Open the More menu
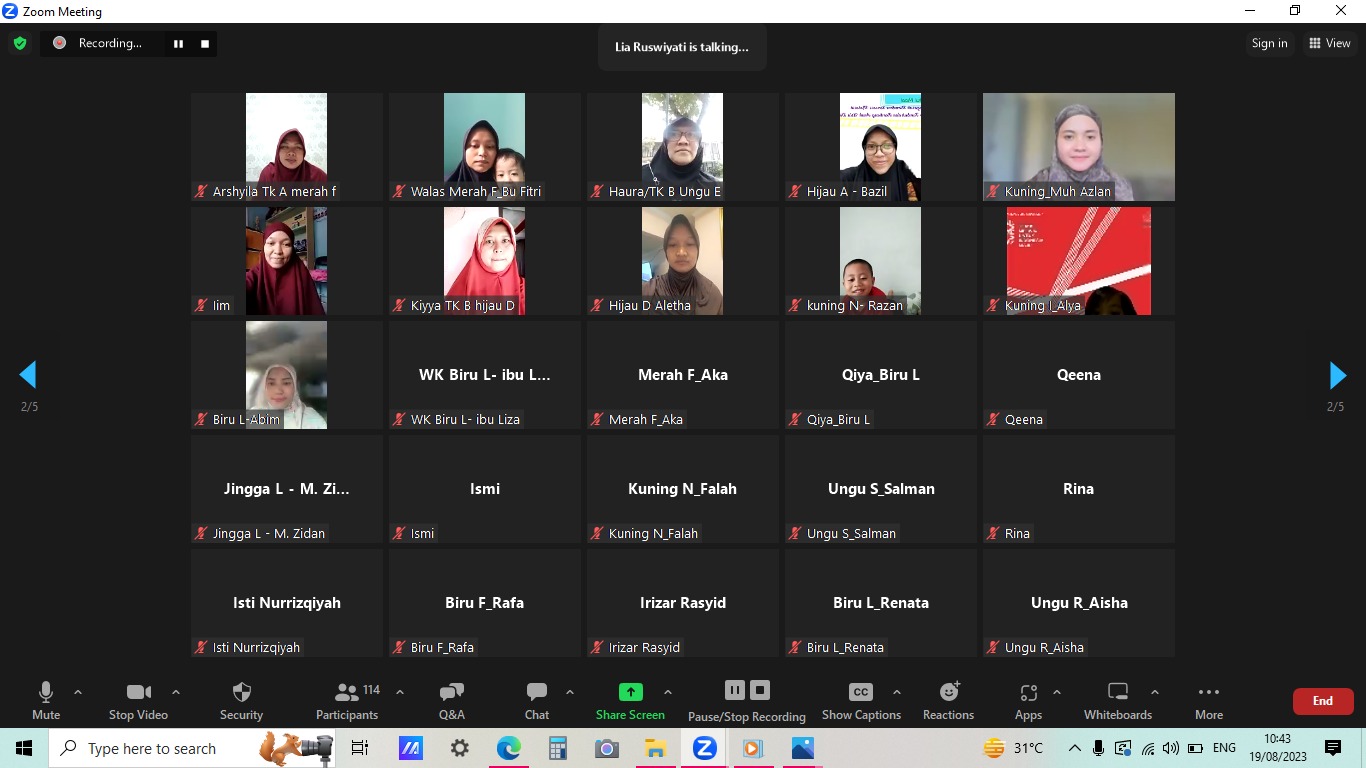The width and height of the screenshot is (1366, 768). [x=1208, y=700]
